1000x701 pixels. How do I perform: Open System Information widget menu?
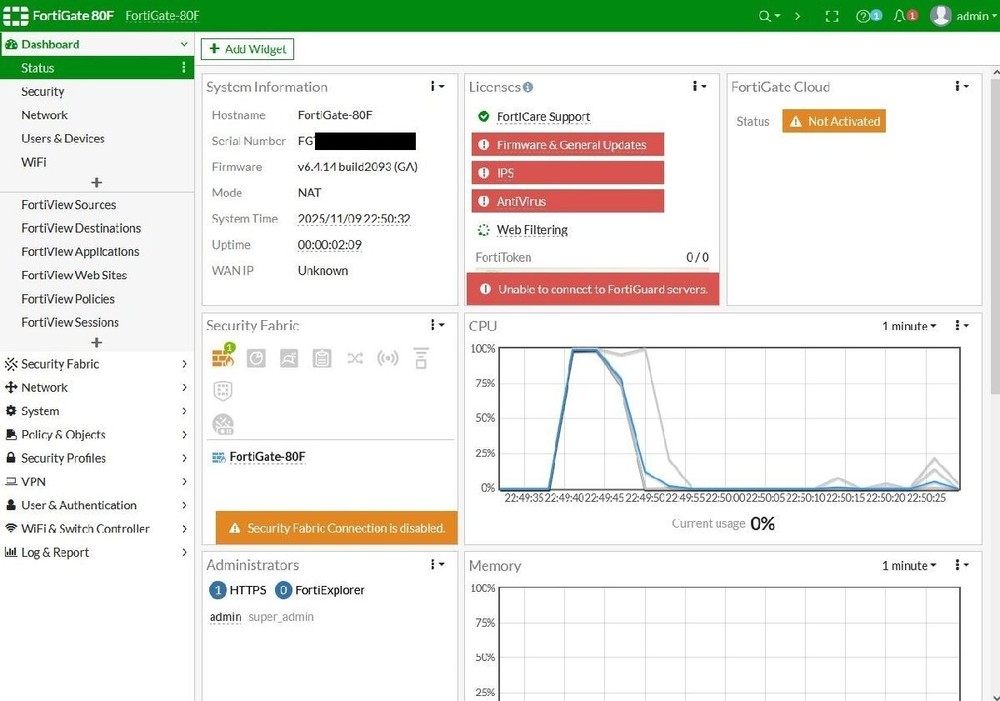(x=438, y=86)
